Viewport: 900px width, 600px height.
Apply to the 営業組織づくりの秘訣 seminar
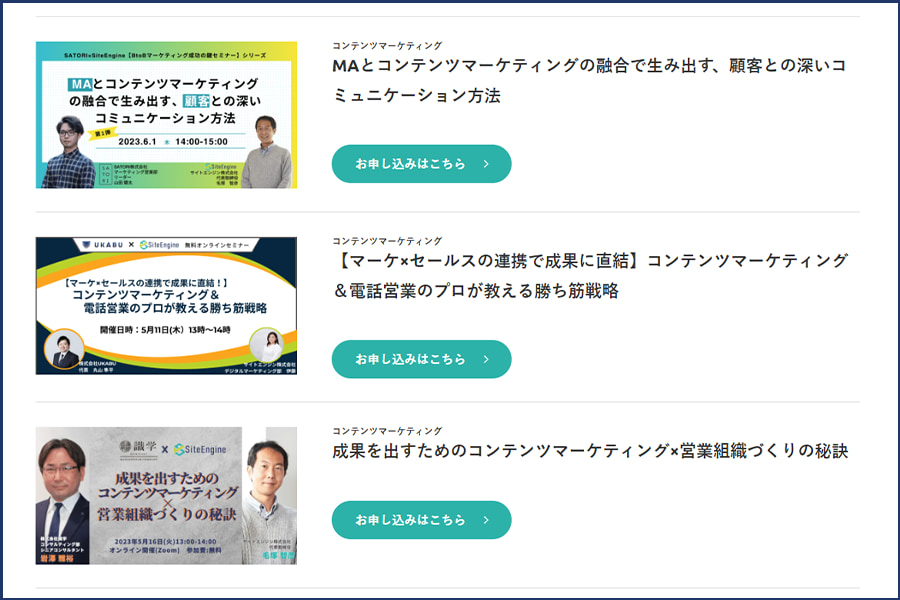click(421, 520)
